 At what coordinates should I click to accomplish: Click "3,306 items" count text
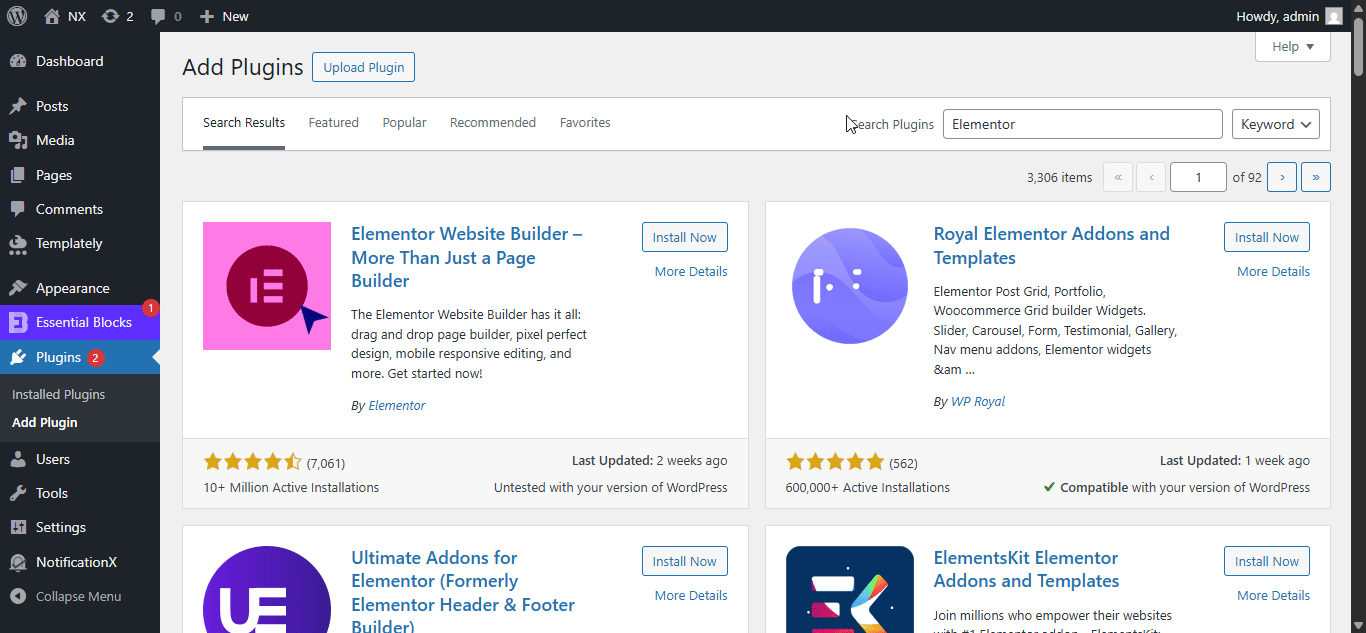pos(1059,178)
